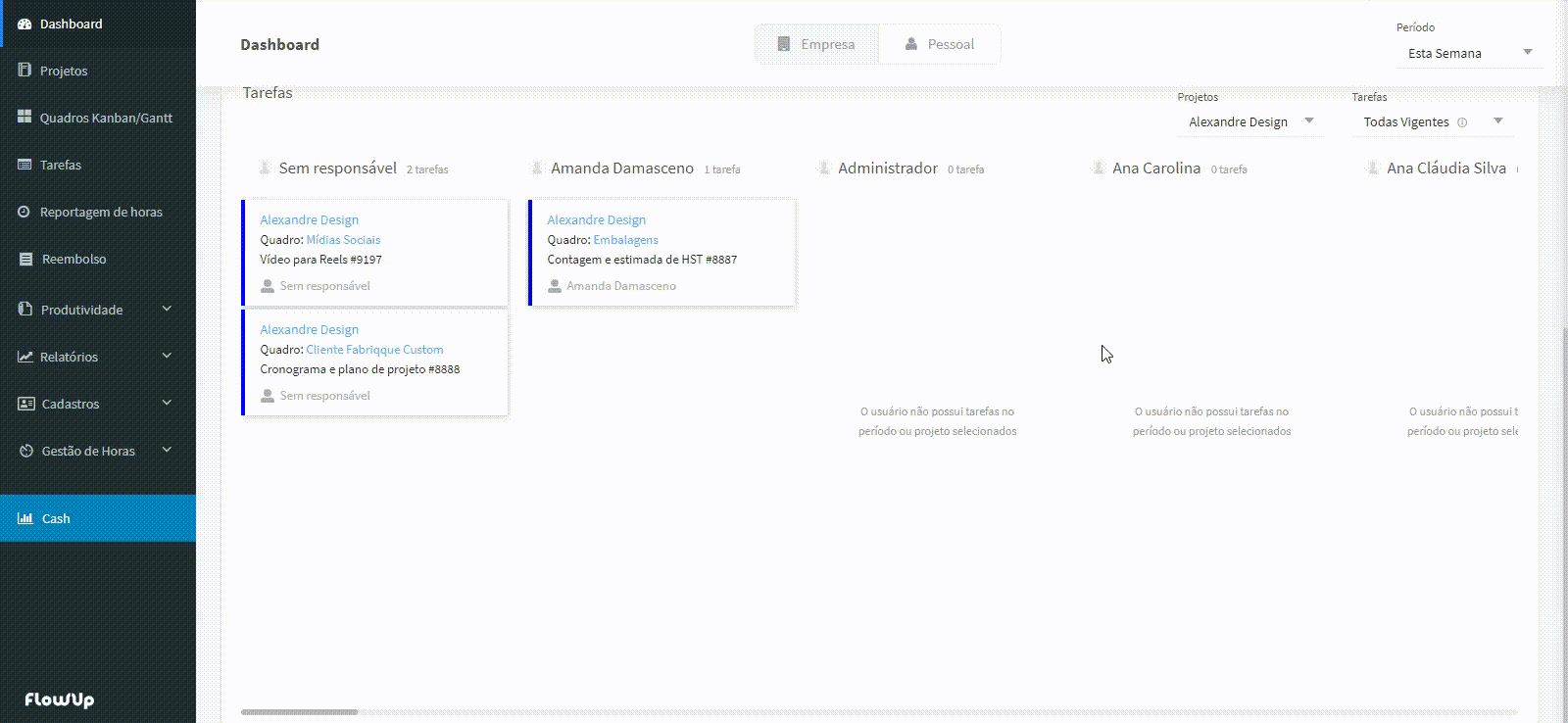Open the Tarefas filter Todas Vigentes dropdown
The width and height of the screenshot is (1568, 723).
coord(1433,121)
